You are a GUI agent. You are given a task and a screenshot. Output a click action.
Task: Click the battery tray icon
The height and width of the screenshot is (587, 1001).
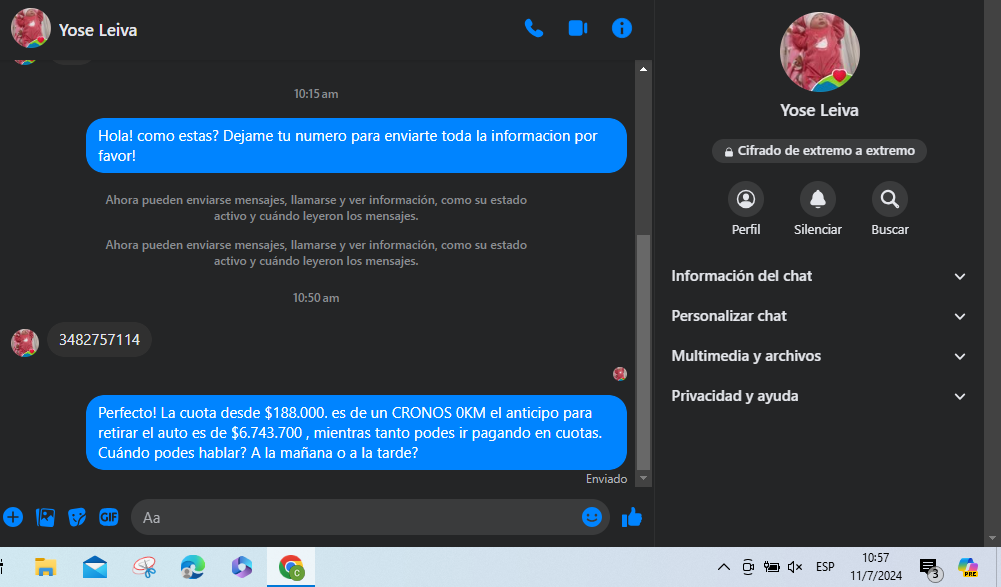[771, 567]
